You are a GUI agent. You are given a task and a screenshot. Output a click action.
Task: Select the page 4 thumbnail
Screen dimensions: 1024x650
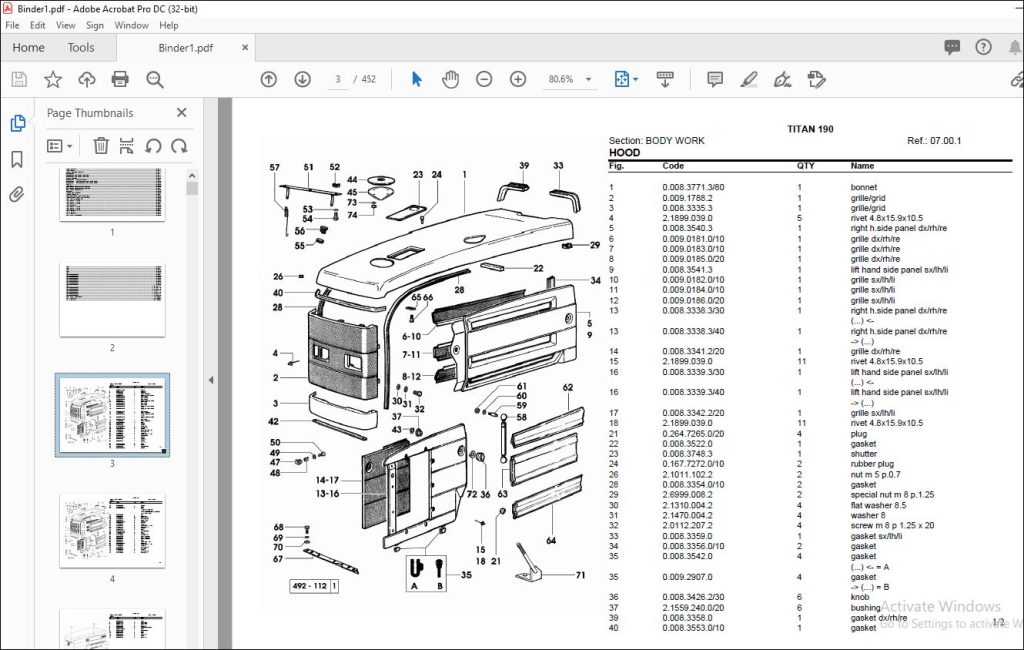pos(112,531)
